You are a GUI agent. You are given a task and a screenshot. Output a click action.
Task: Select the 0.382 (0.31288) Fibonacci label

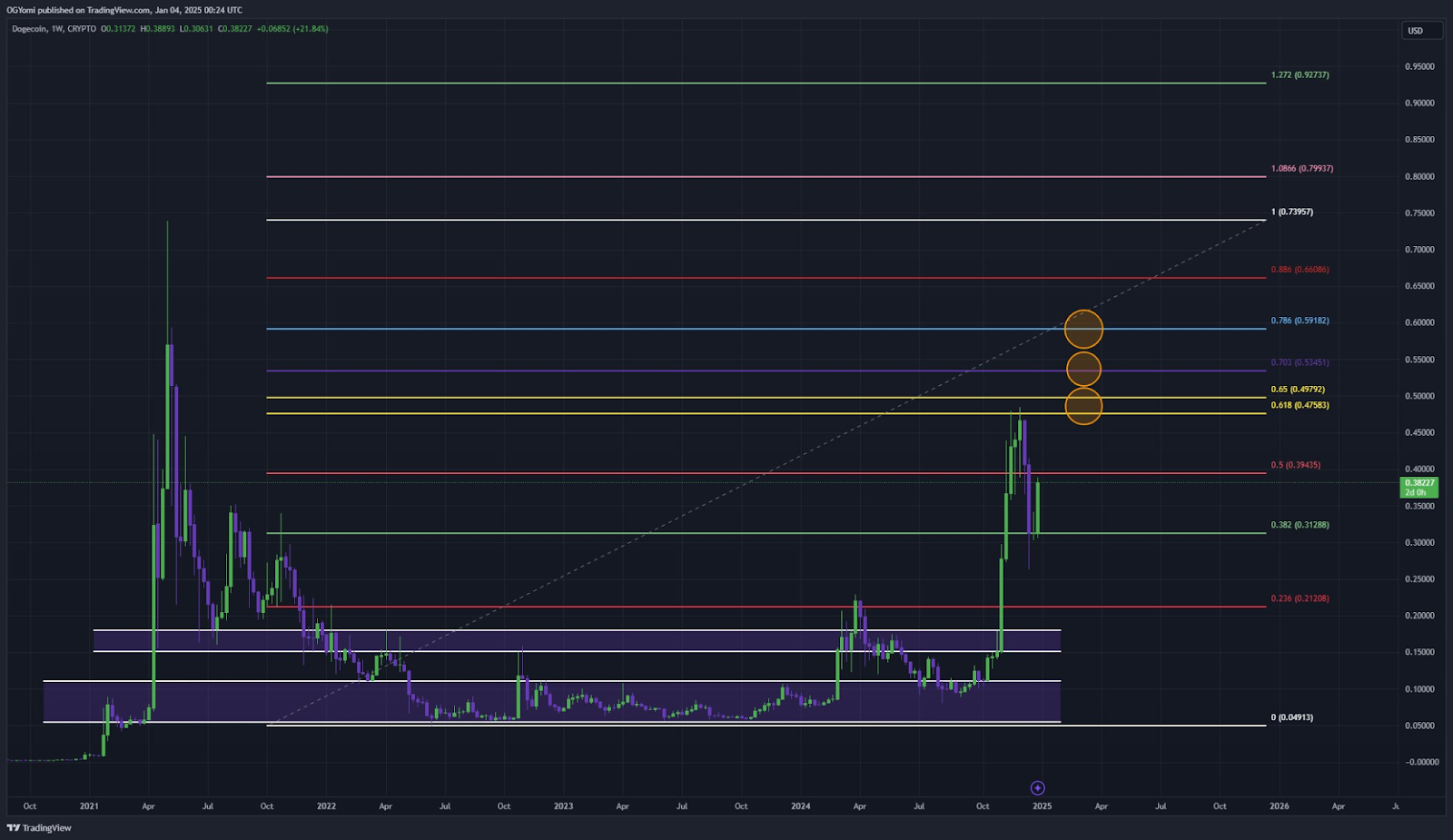[1300, 525]
